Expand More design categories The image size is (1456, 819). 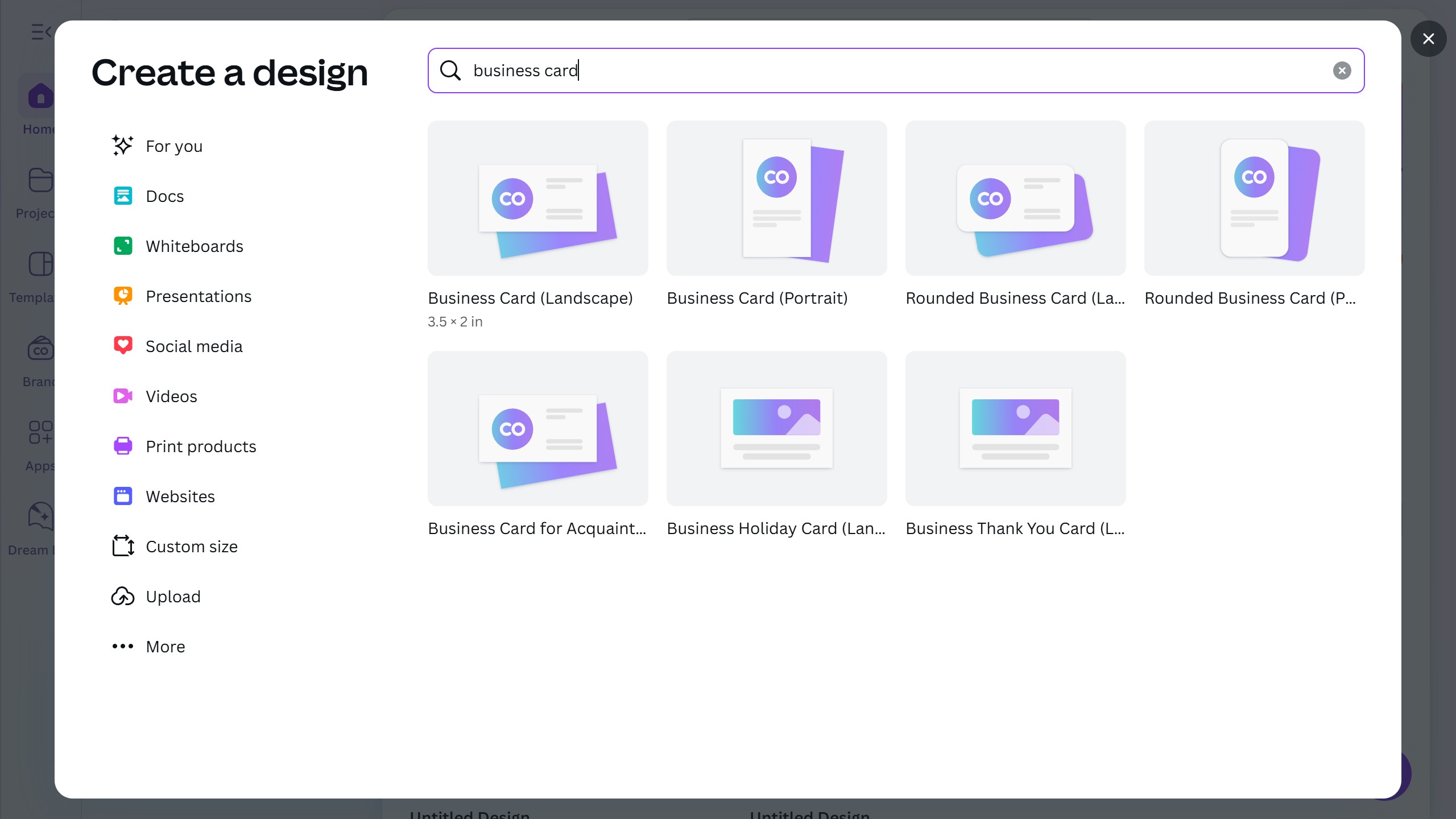(165, 647)
